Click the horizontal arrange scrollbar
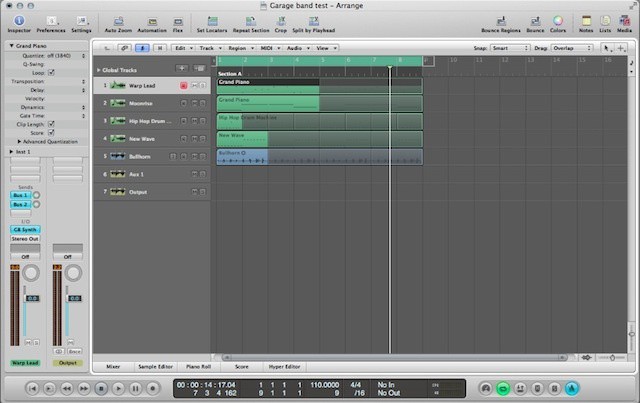The image size is (640, 403). click(394, 358)
